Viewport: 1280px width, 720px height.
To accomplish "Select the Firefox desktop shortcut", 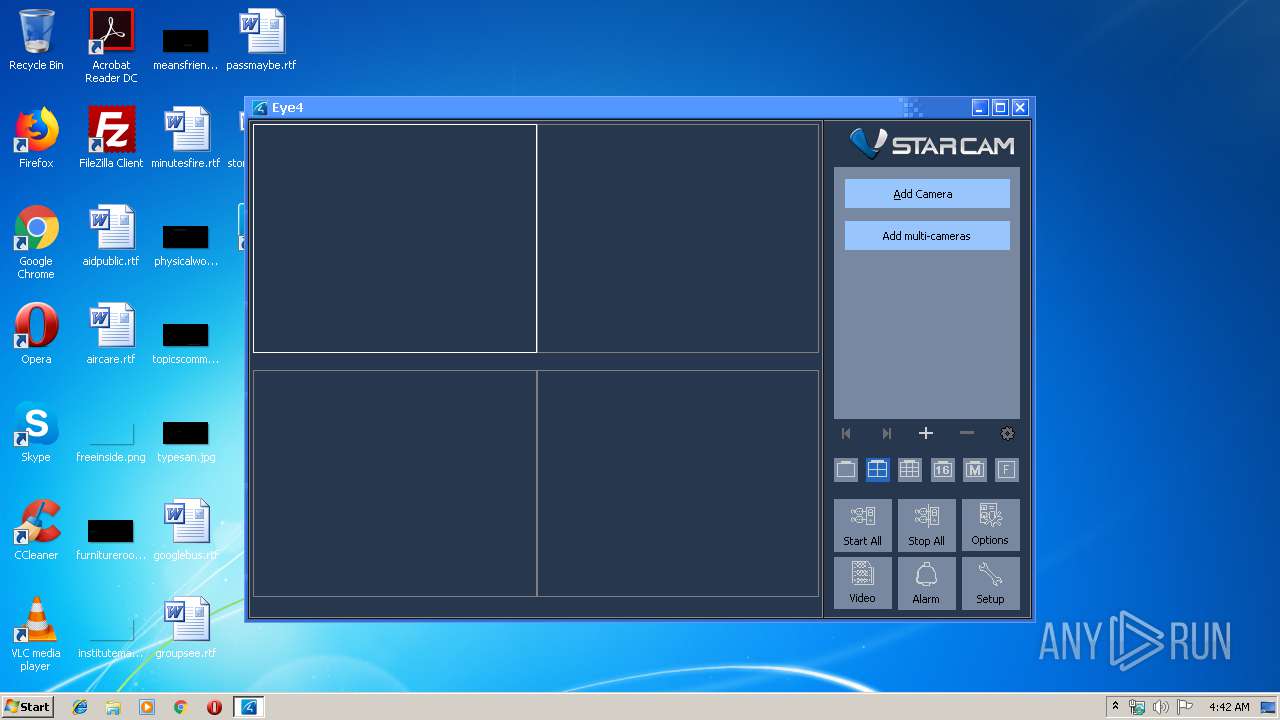I will tap(36, 138).
